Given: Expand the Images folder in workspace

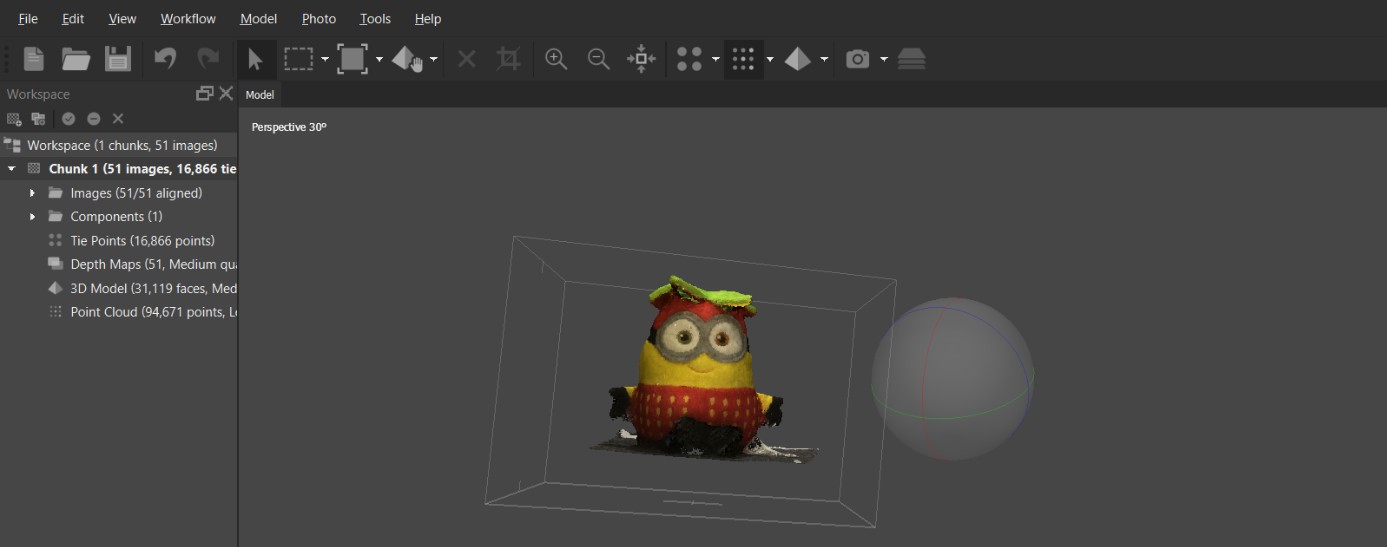Looking at the screenshot, I should click(32, 193).
